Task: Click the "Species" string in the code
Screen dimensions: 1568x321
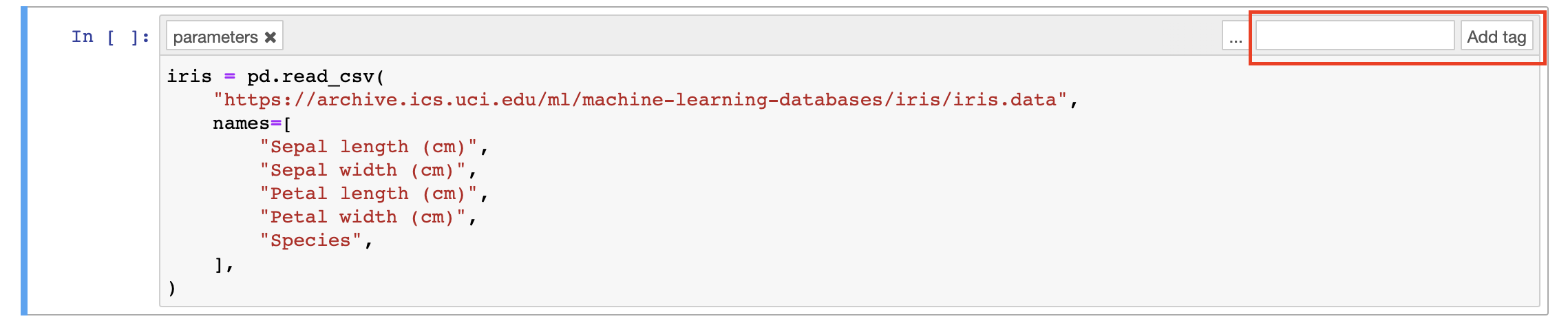Action: pos(311,241)
